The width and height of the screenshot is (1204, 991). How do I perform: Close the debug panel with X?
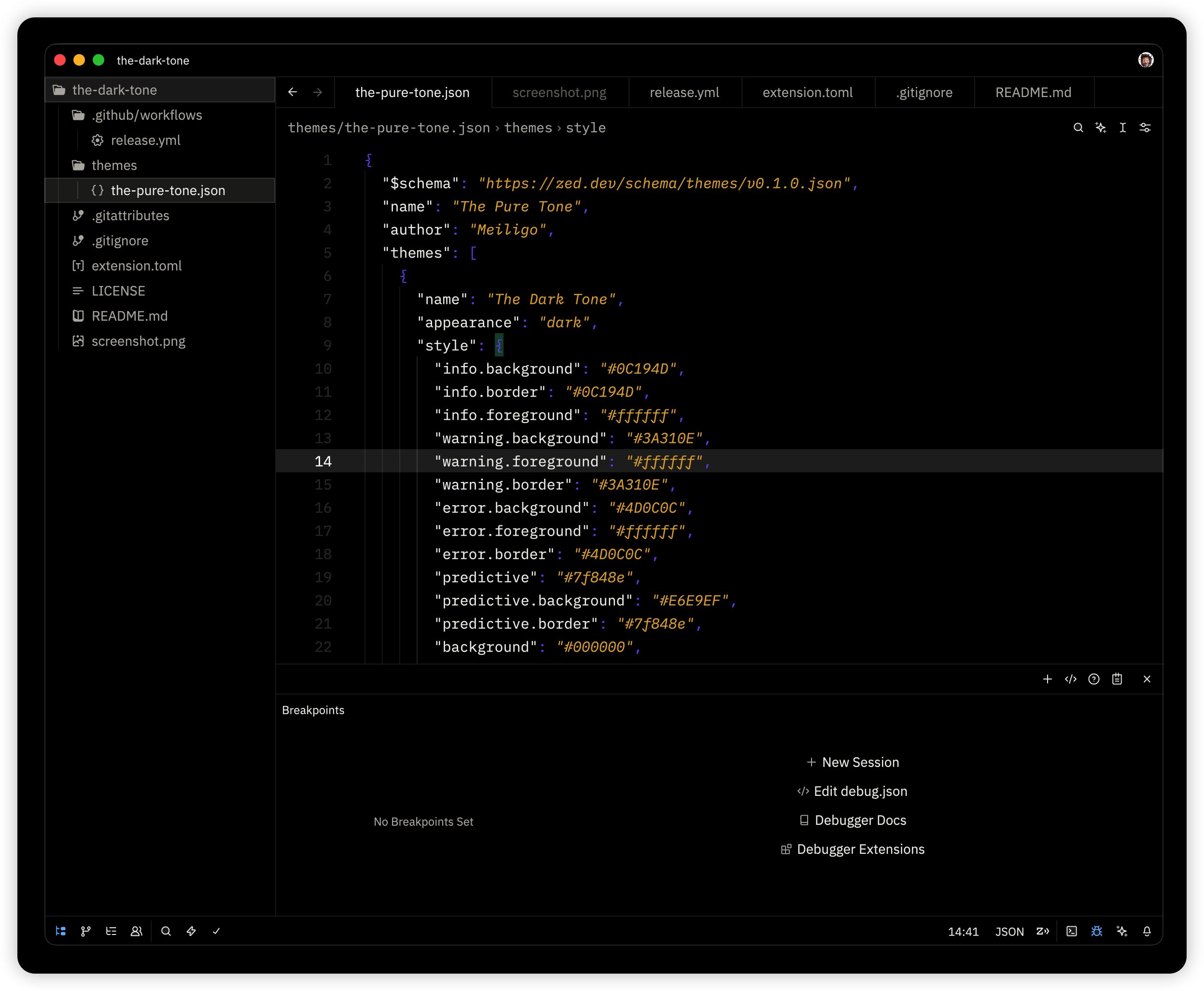click(1147, 679)
